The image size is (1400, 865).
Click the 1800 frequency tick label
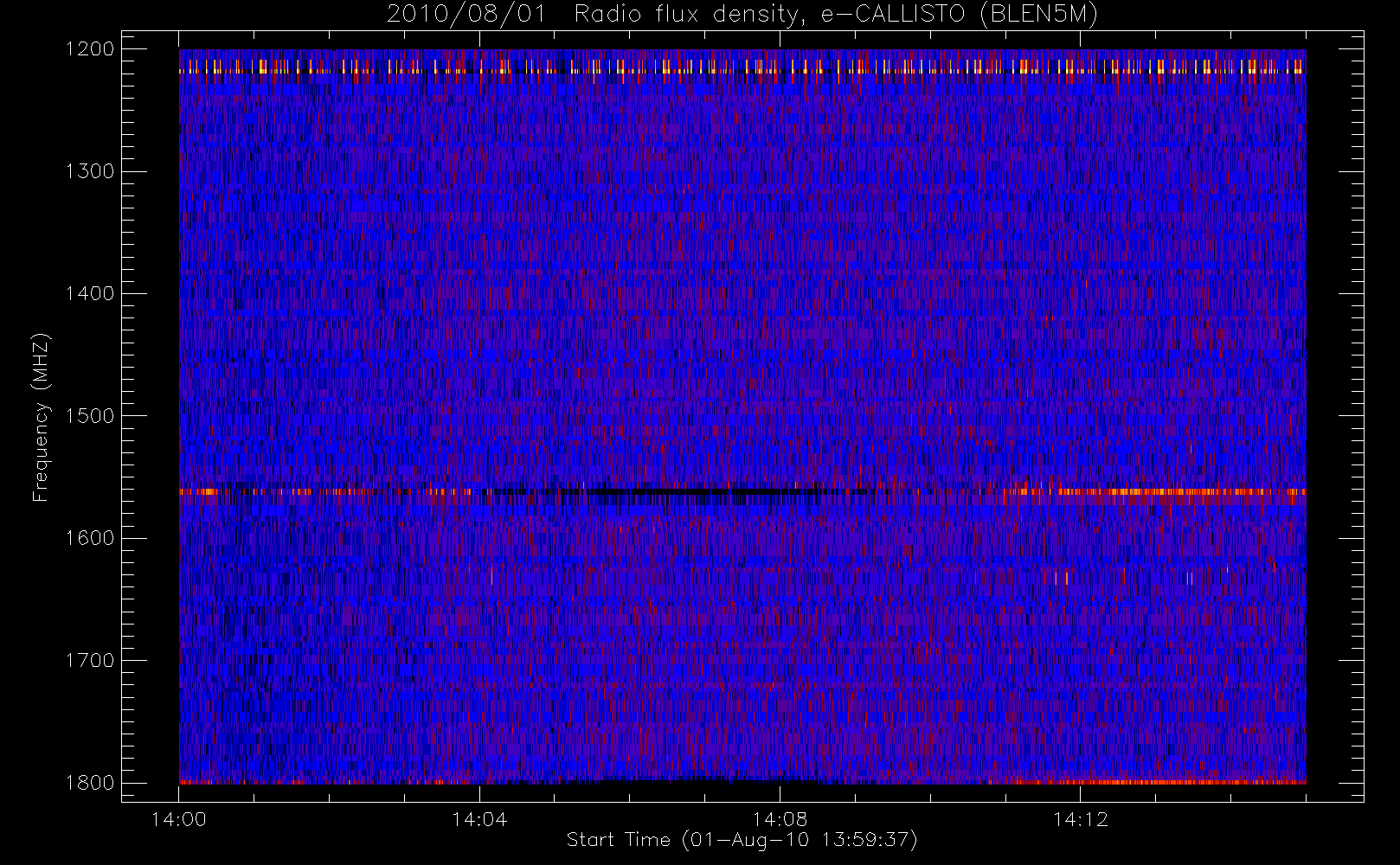pyautogui.click(x=91, y=783)
